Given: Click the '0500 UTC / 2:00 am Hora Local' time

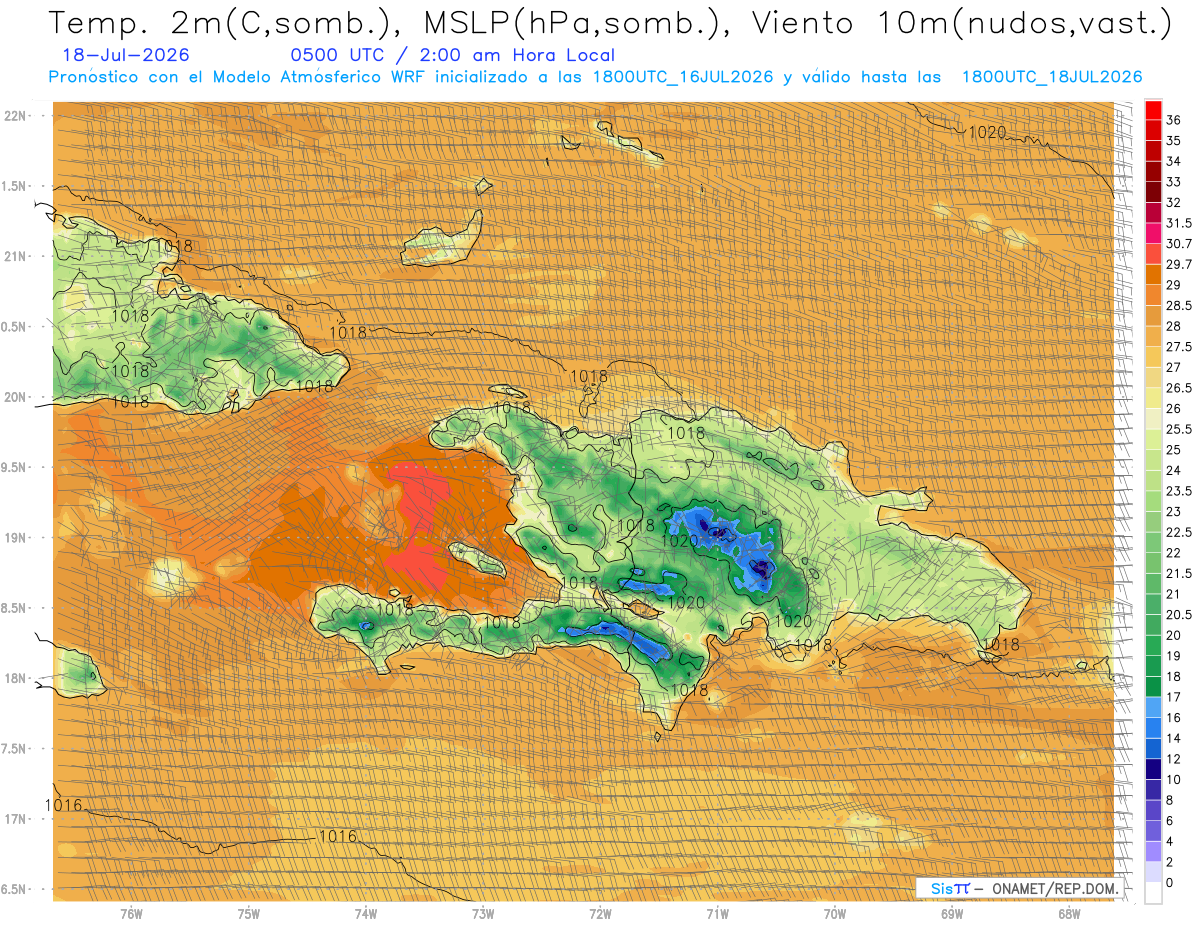Looking at the screenshot, I should (x=452, y=56).
